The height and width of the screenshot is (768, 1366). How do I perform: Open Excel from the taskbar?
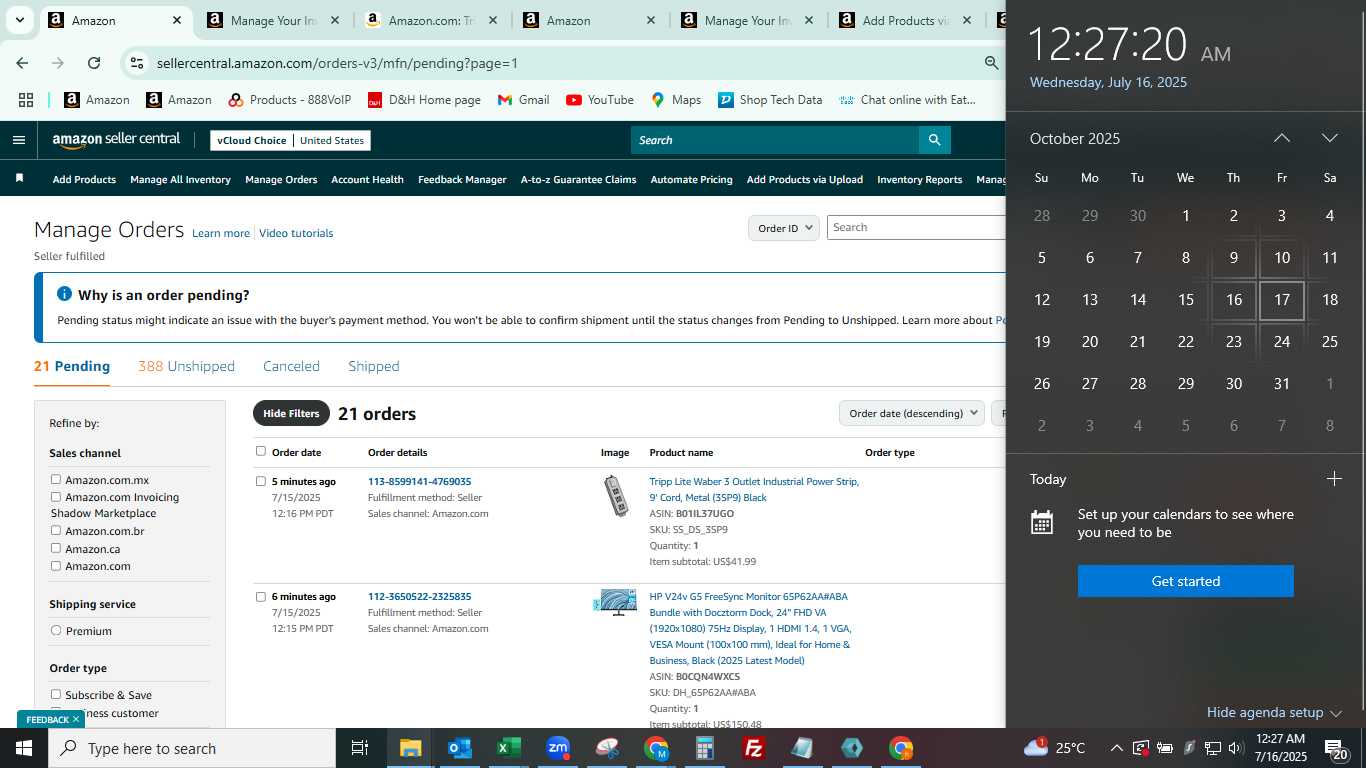(508, 748)
